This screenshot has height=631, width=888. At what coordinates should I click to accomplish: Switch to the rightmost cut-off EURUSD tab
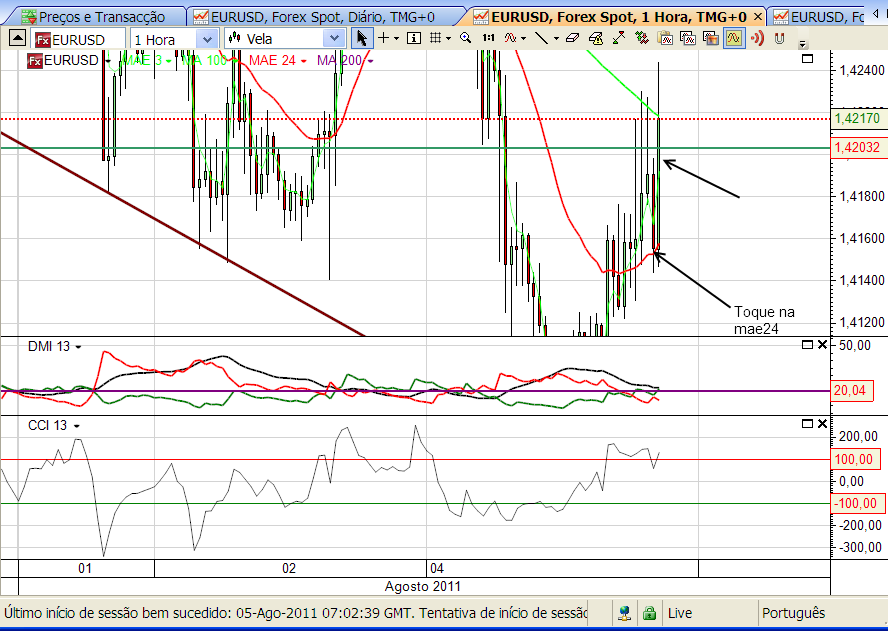pyautogui.click(x=818, y=17)
